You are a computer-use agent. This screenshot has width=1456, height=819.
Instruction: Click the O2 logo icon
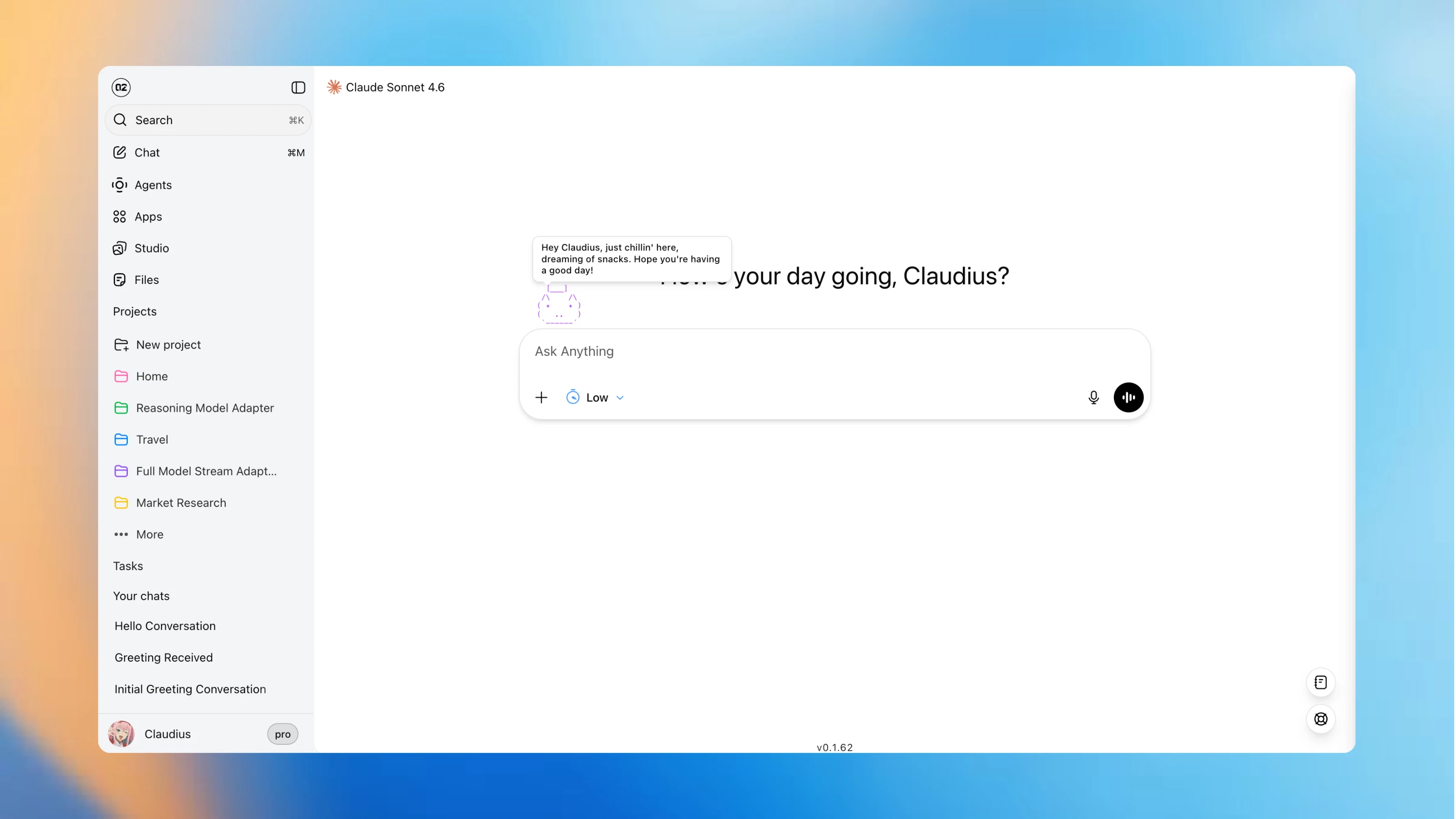coord(121,87)
